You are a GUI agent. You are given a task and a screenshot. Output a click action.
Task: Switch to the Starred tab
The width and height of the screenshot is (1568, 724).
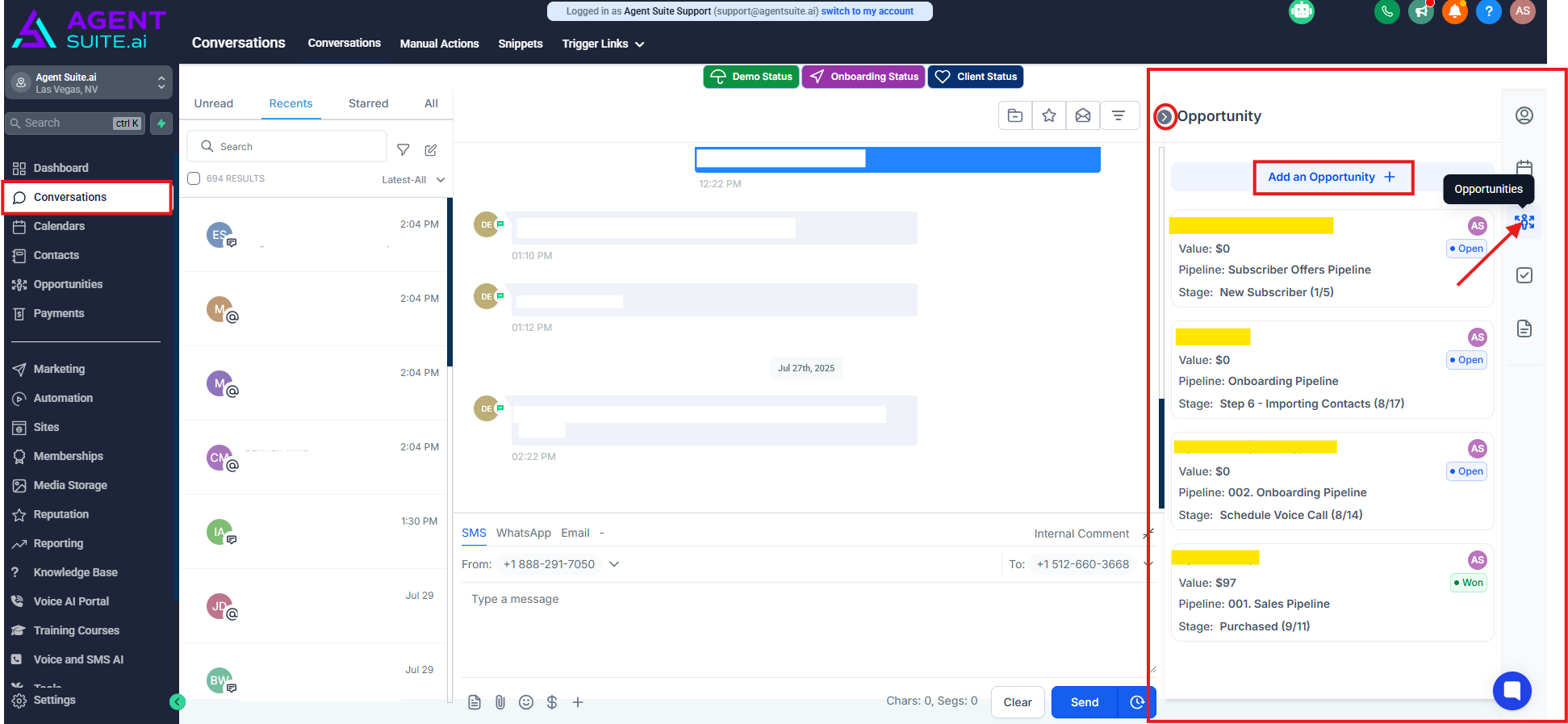(x=368, y=103)
